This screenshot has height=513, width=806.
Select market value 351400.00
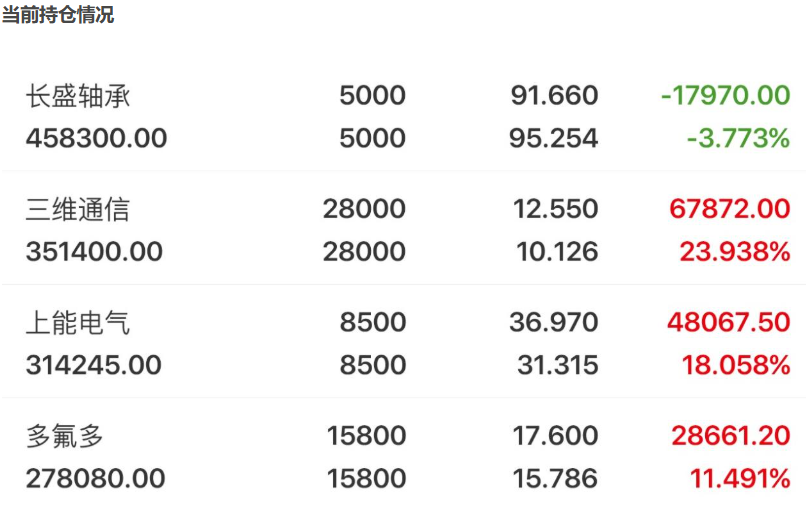click(x=95, y=252)
